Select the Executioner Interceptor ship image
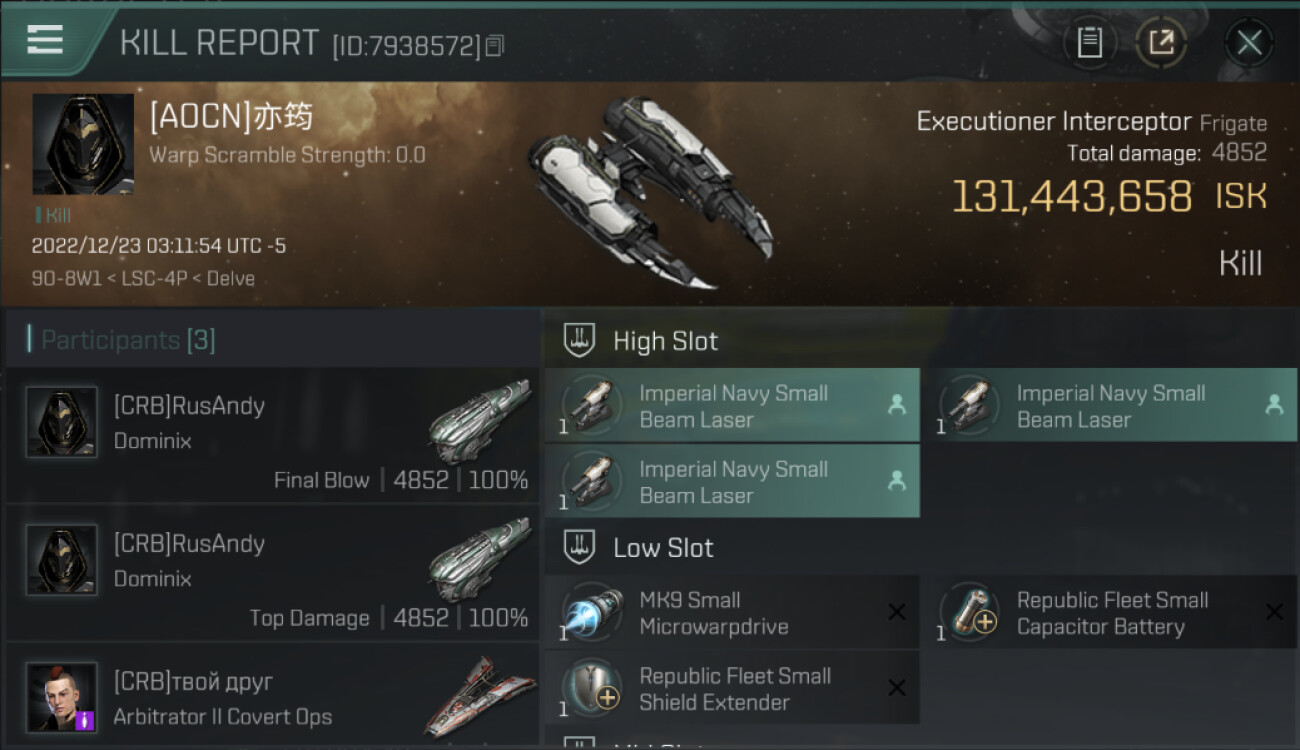Image resolution: width=1300 pixels, height=750 pixels. (650, 192)
